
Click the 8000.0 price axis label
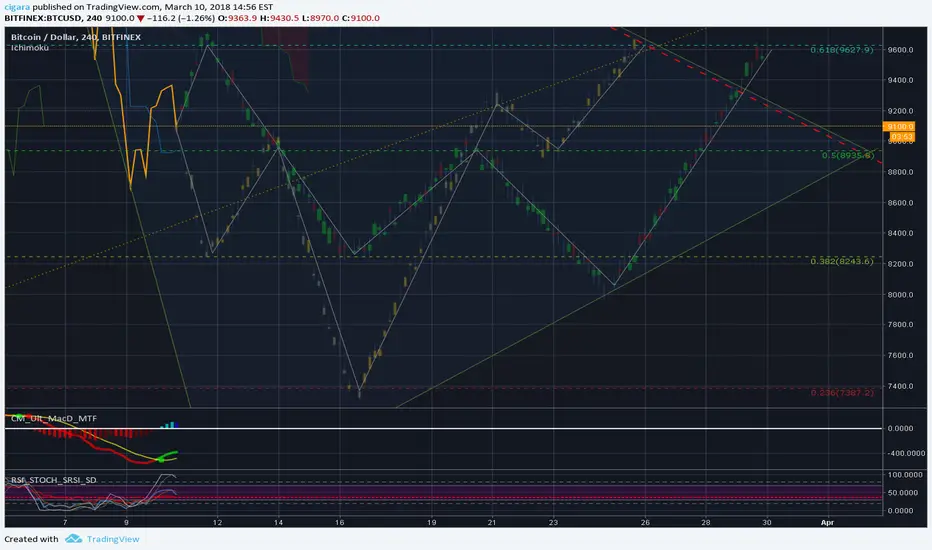(x=900, y=295)
